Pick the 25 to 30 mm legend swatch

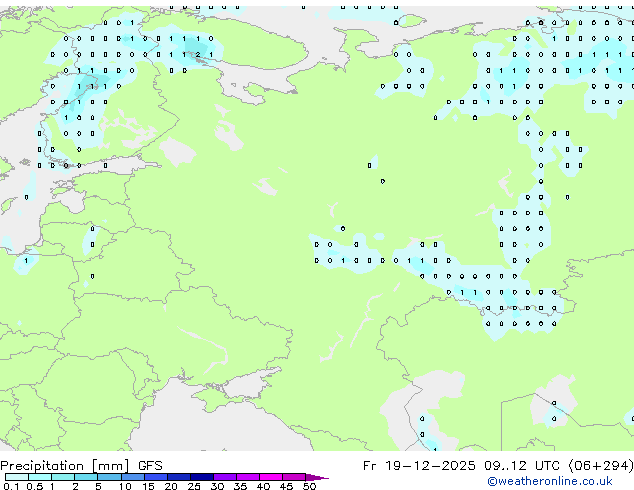(x=202, y=477)
